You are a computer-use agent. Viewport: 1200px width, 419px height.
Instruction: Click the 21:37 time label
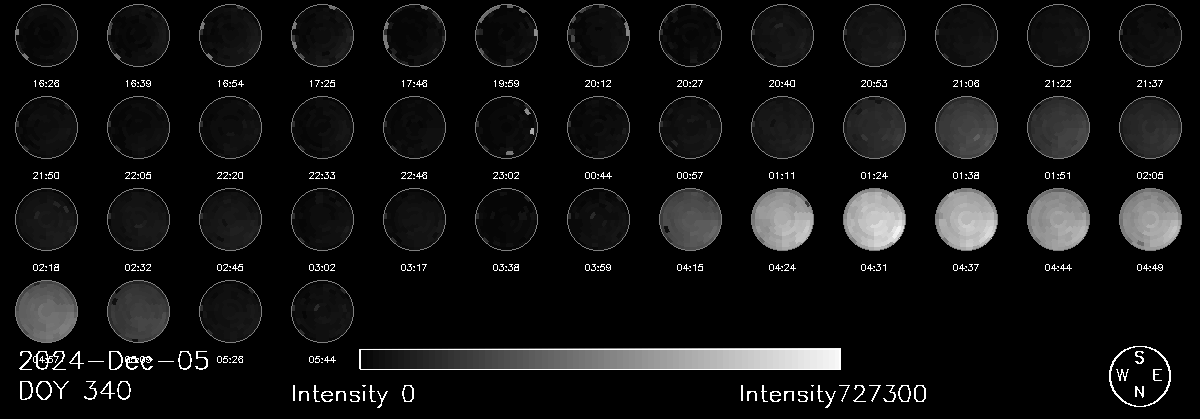click(1150, 84)
